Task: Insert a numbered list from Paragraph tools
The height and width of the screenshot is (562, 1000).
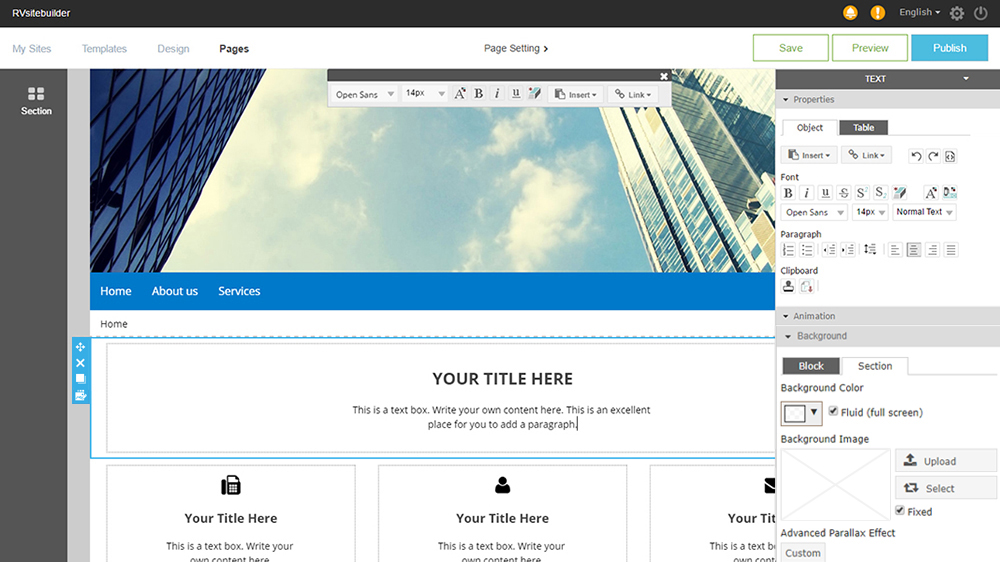Action: 789,250
